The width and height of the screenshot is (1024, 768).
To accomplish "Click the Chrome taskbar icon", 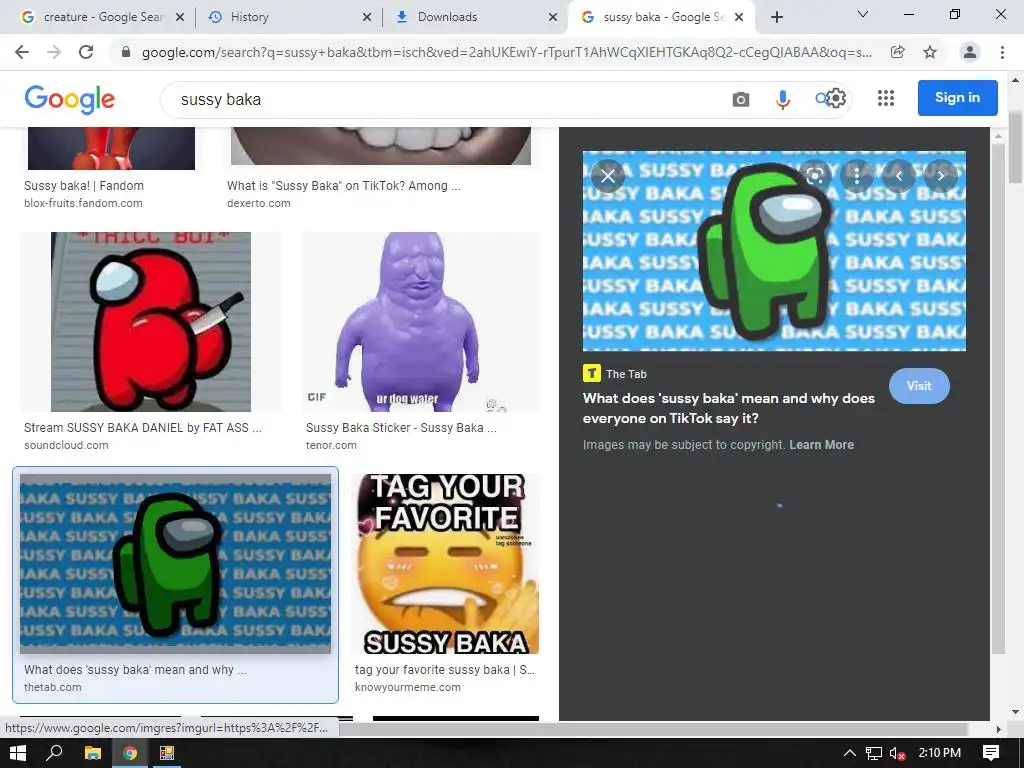I will 130,753.
